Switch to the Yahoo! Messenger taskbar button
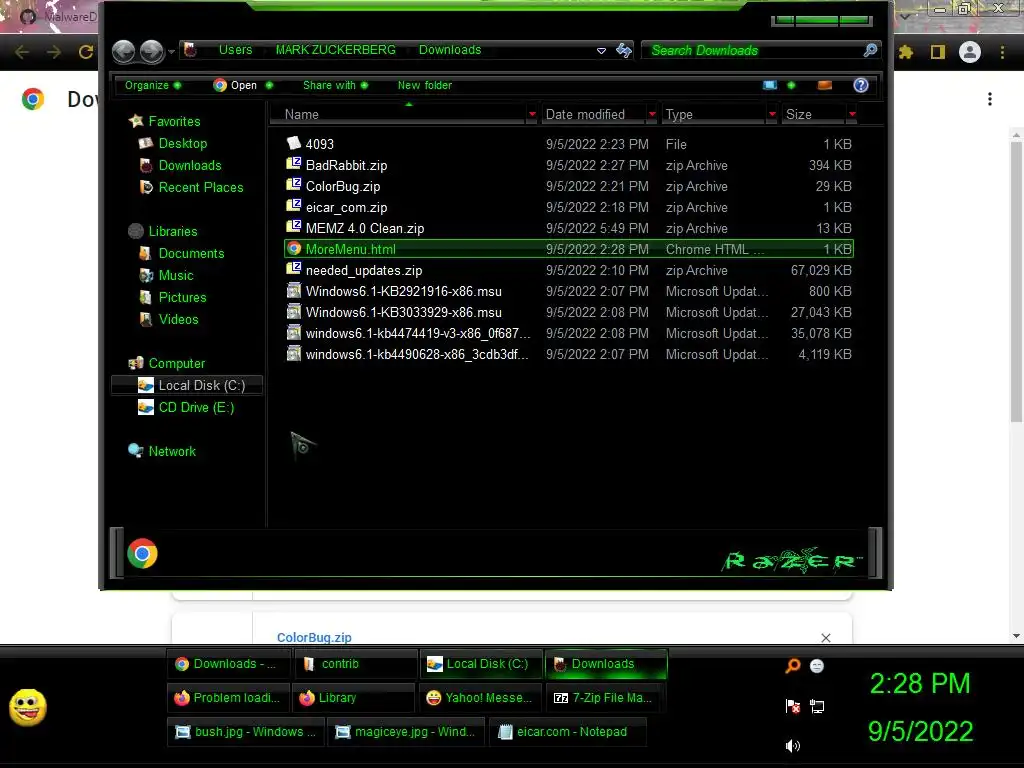Viewport: 1024px width, 768px height. [479, 697]
